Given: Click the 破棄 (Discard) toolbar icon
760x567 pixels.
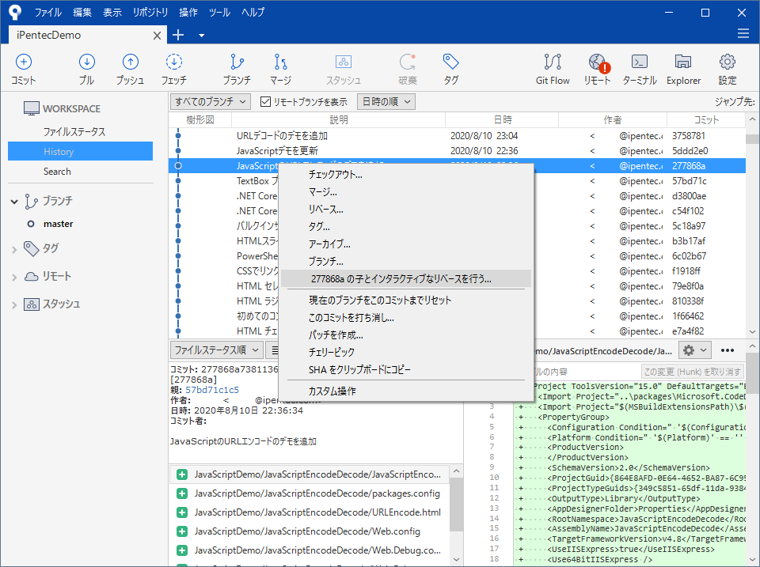Looking at the screenshot, I should [407, 69].
